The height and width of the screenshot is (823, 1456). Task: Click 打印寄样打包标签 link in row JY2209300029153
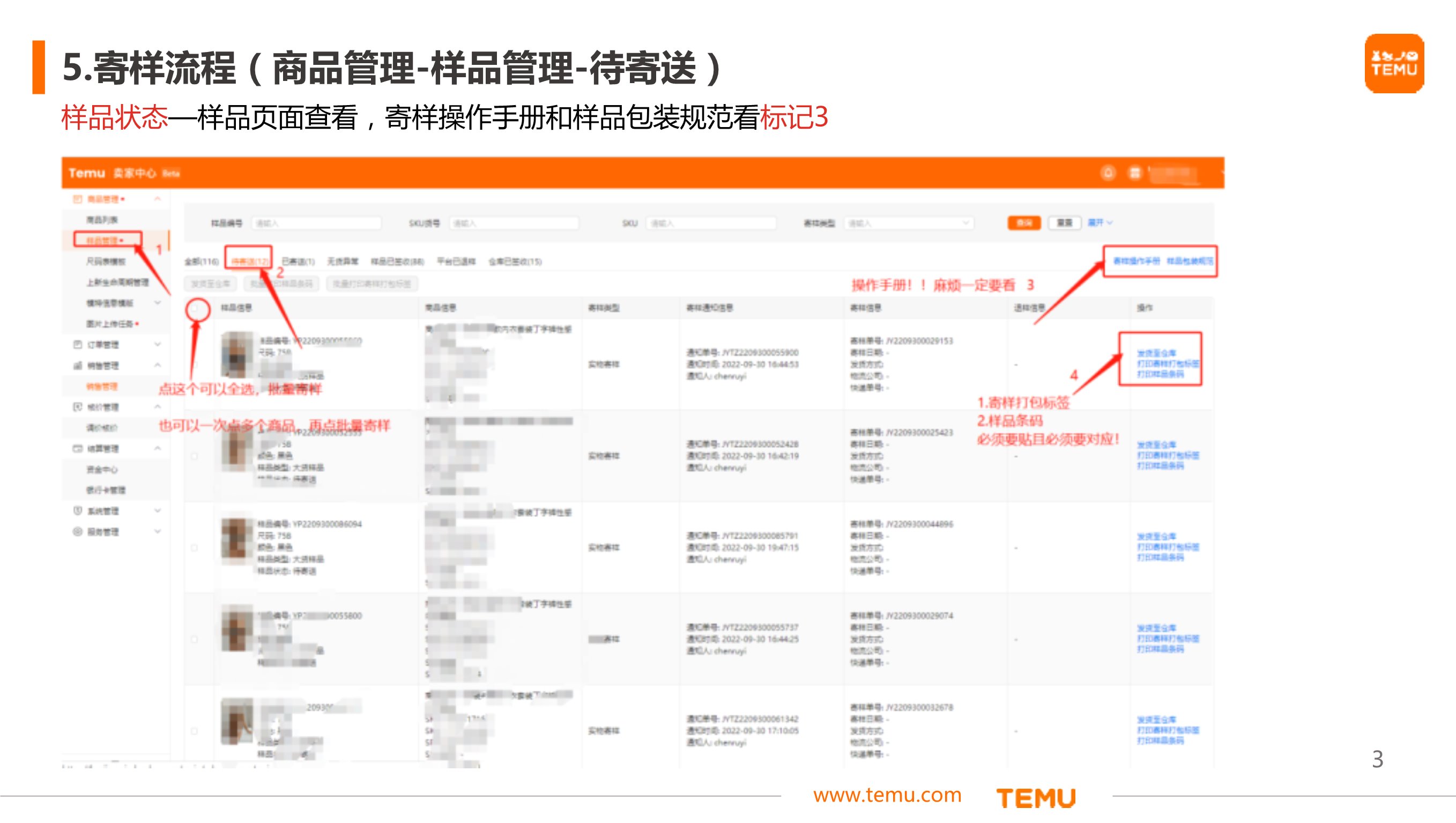[x=1168, y=364]
